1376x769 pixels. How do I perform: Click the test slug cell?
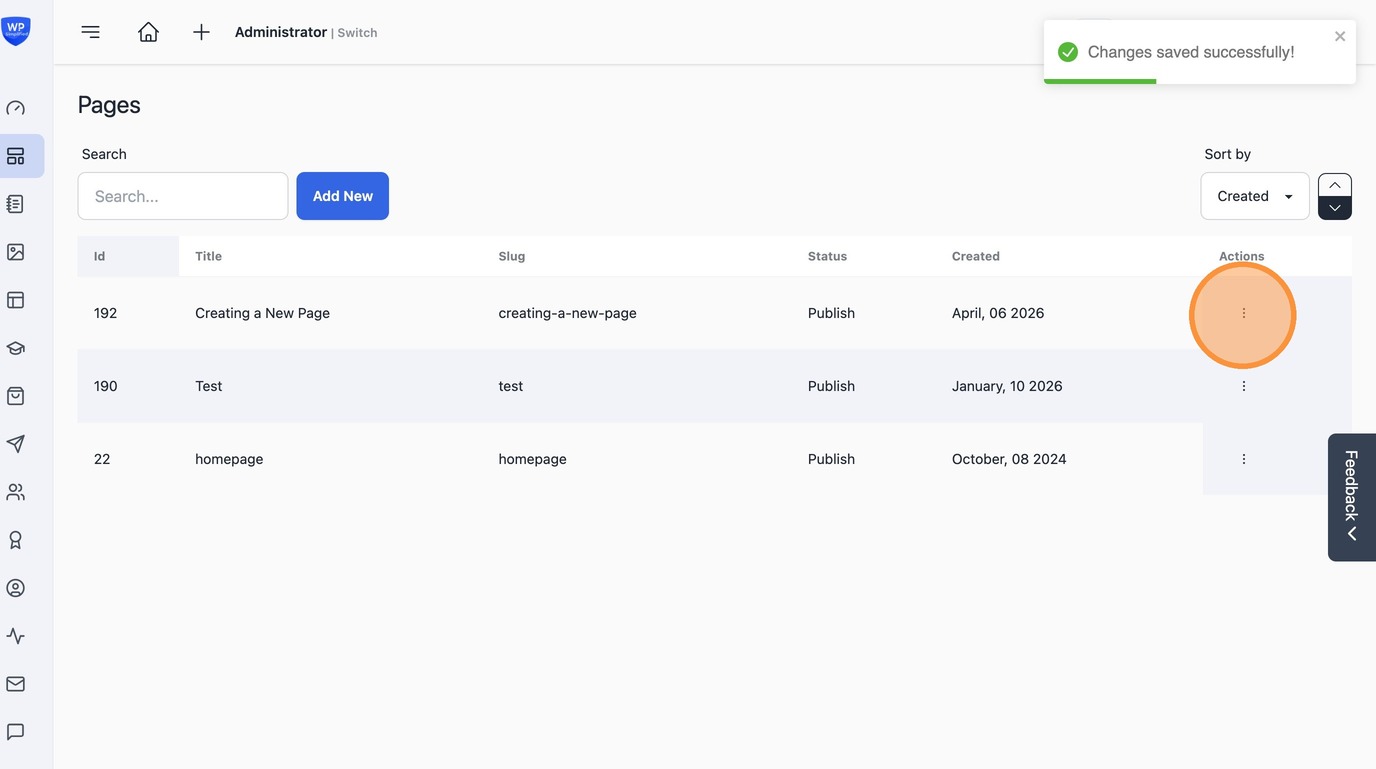click(x=511, y=386)
